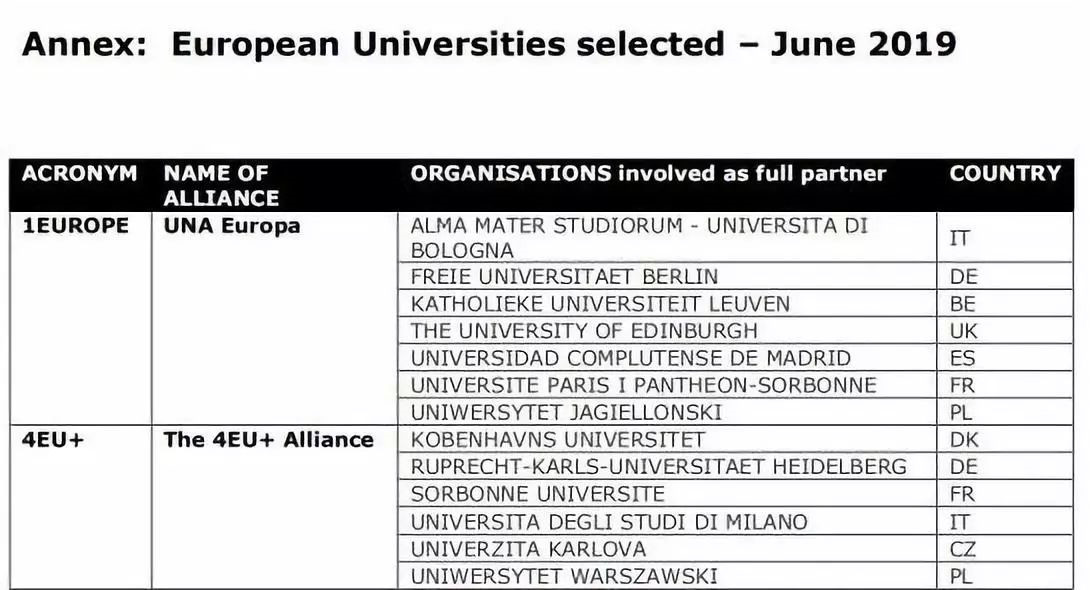Select the NAME OF ALLIANCE column header

pyautogui.click(x=221, y=185)
